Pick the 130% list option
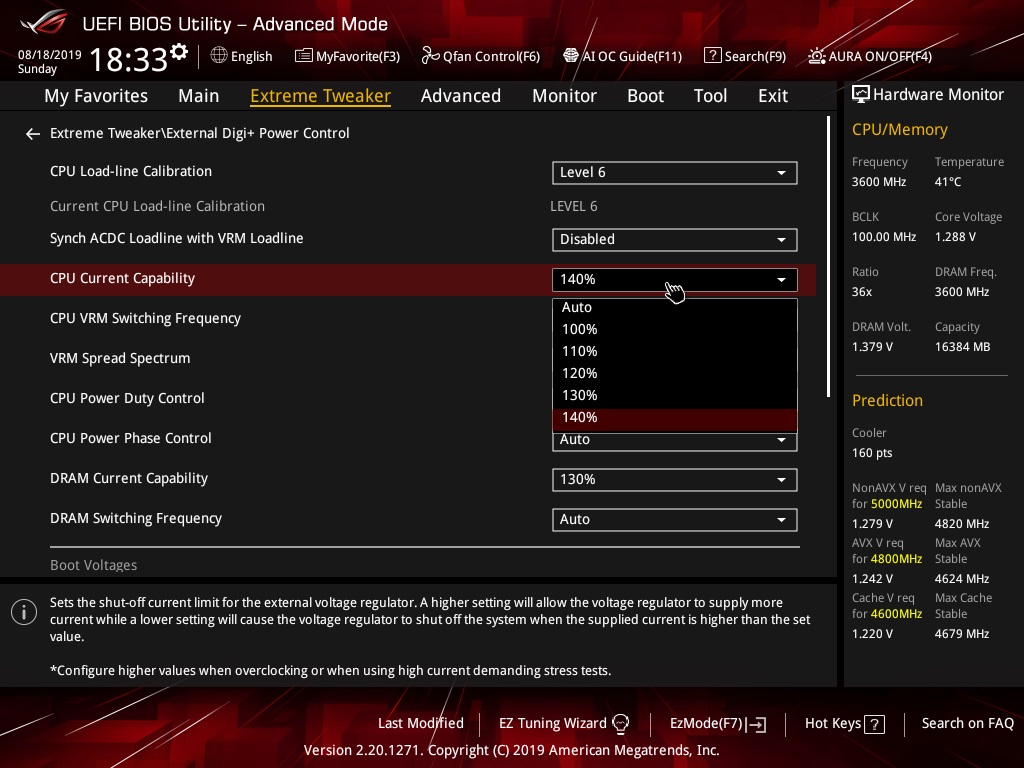The height and width of the screenshot is (768, 1024). [675, 396]
